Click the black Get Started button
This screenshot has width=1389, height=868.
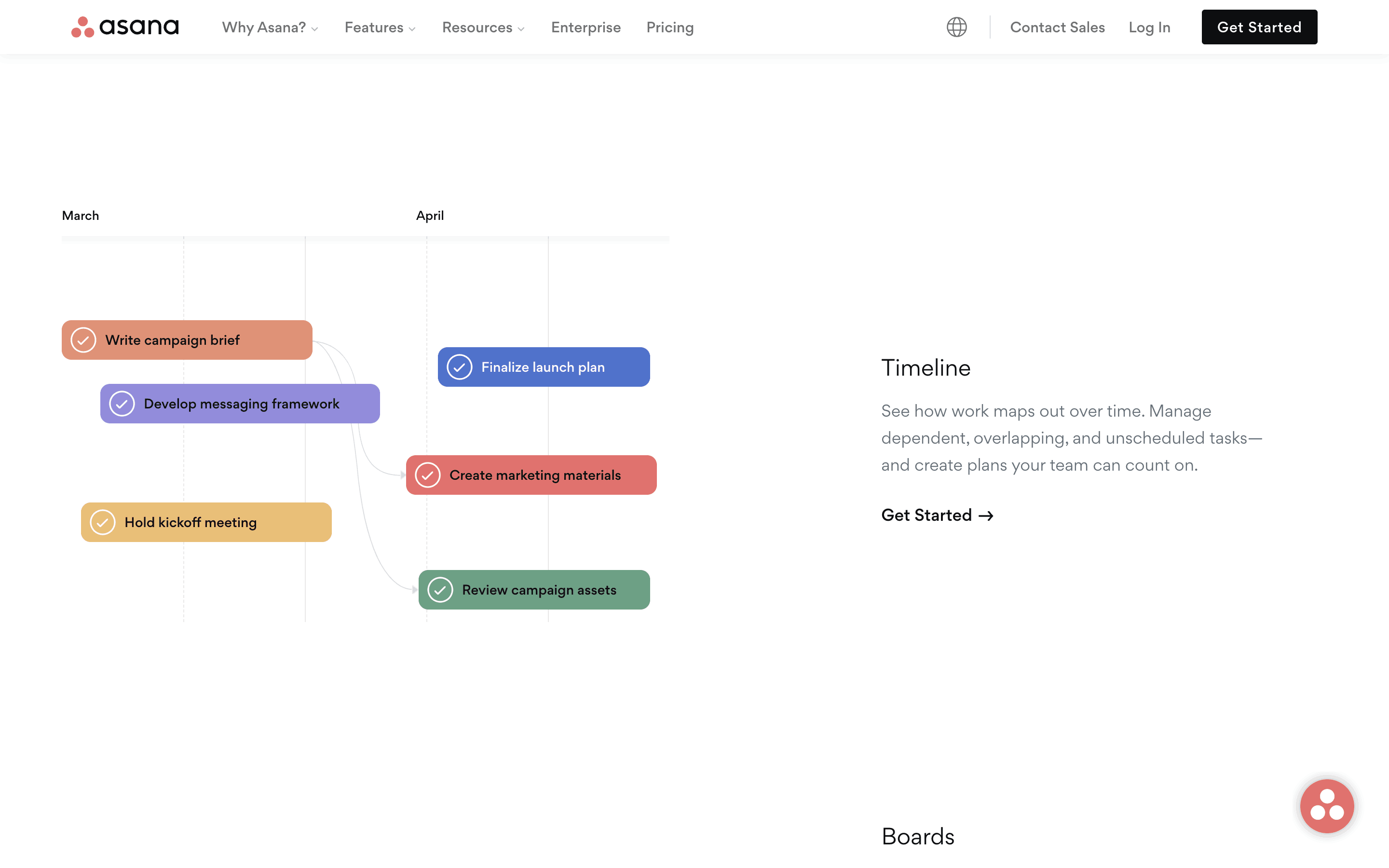[1259, 27]
